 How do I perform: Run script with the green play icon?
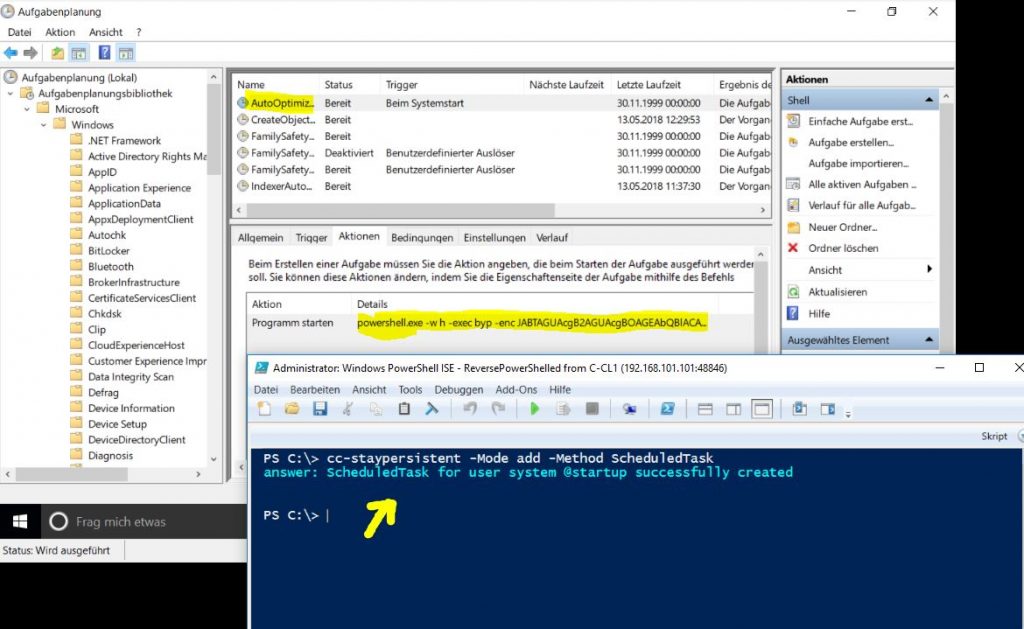pos(535,409)
